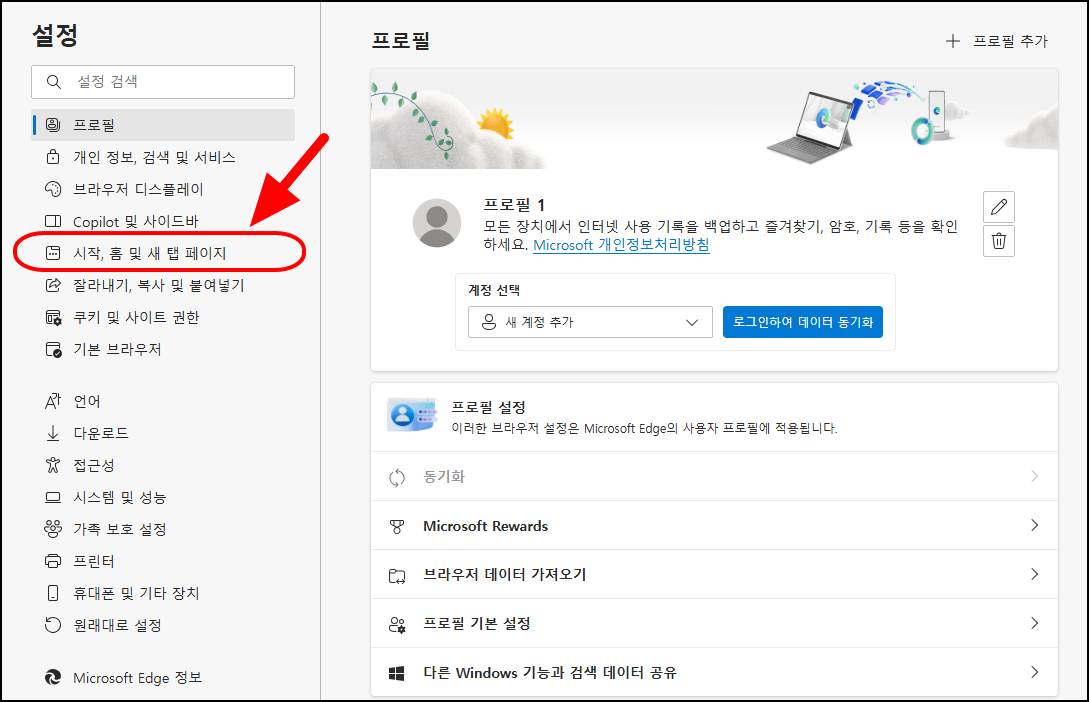Click the 프로필 sidebar icon
This screenshot has height=702, width=1089.
click(53, 125)
